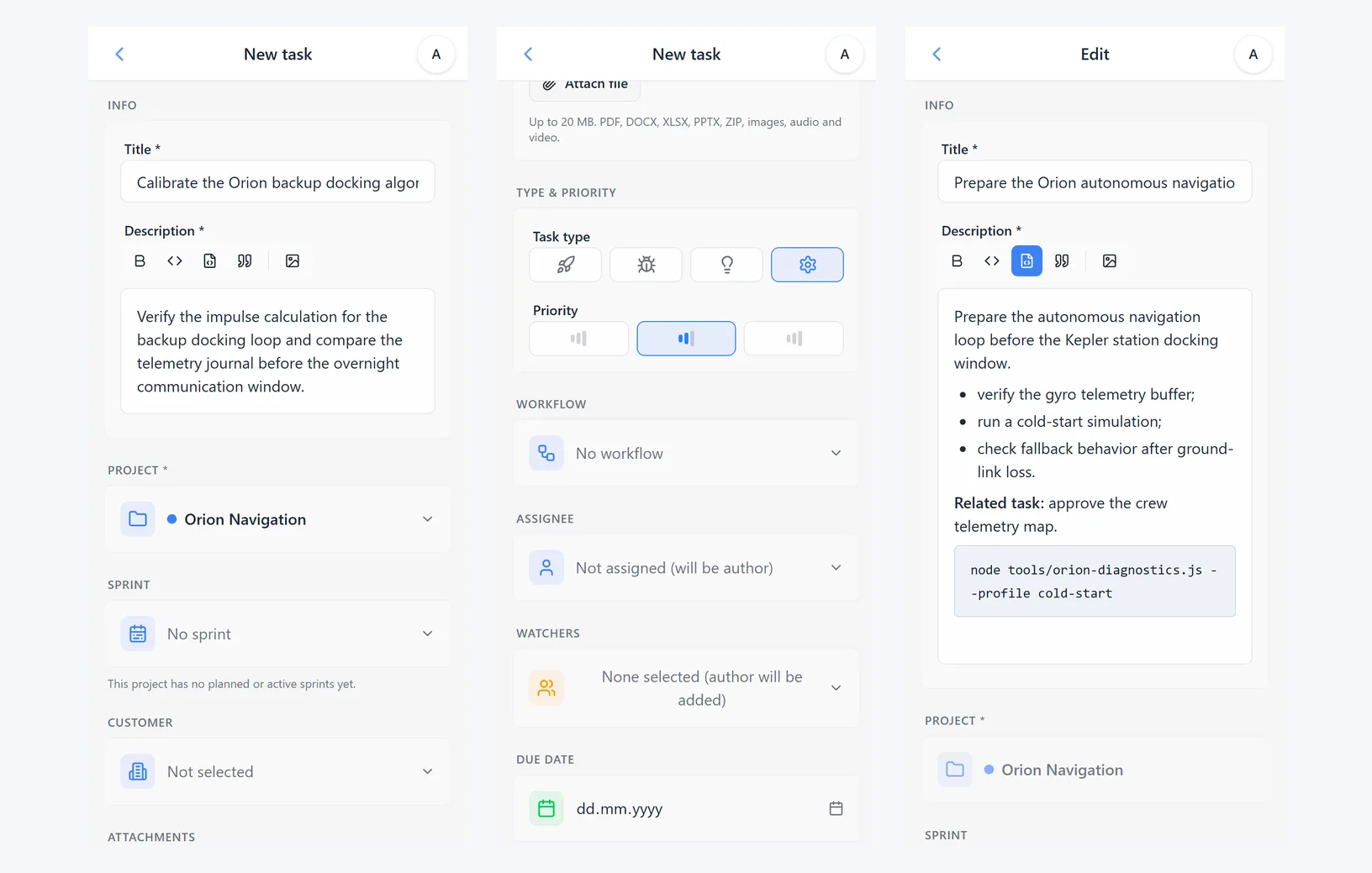This screenshot has height=873, width=1372.
Task: Select bug task type
Action: tap(646, 265)
